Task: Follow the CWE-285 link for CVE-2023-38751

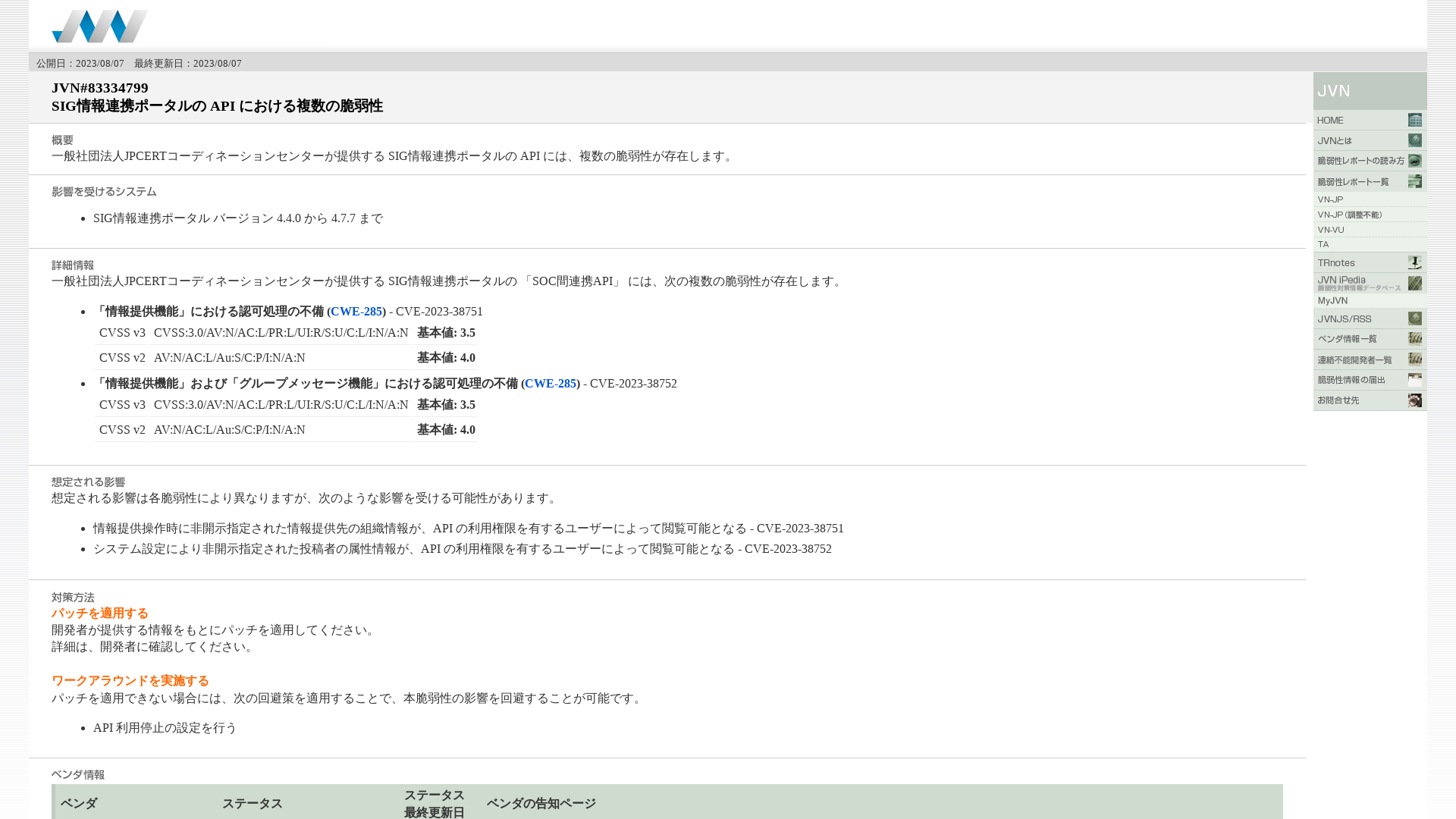Action: 356,312
